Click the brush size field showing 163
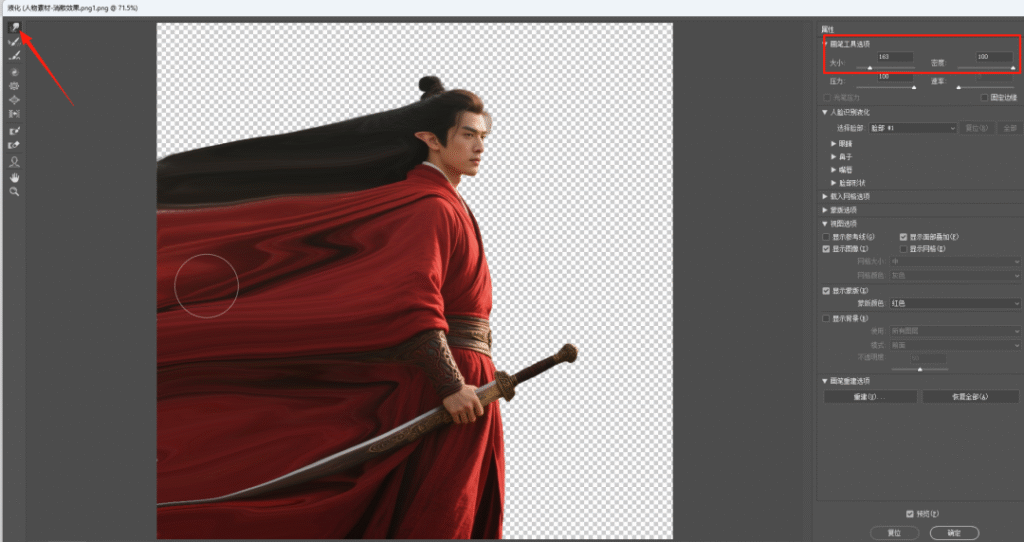The image size is (1024, 542). (x=894, y=57)
